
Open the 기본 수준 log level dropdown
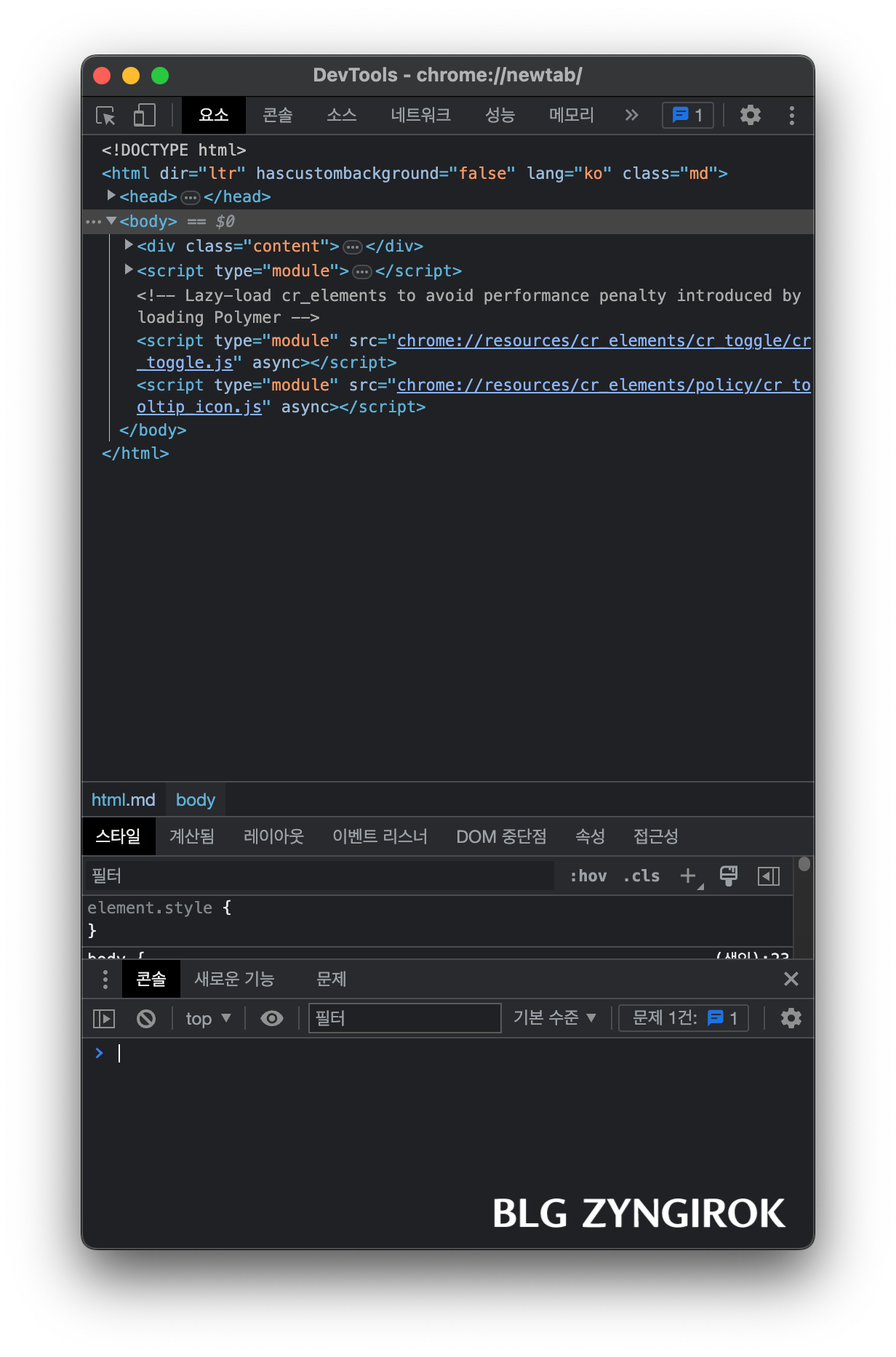(555, 1018)
